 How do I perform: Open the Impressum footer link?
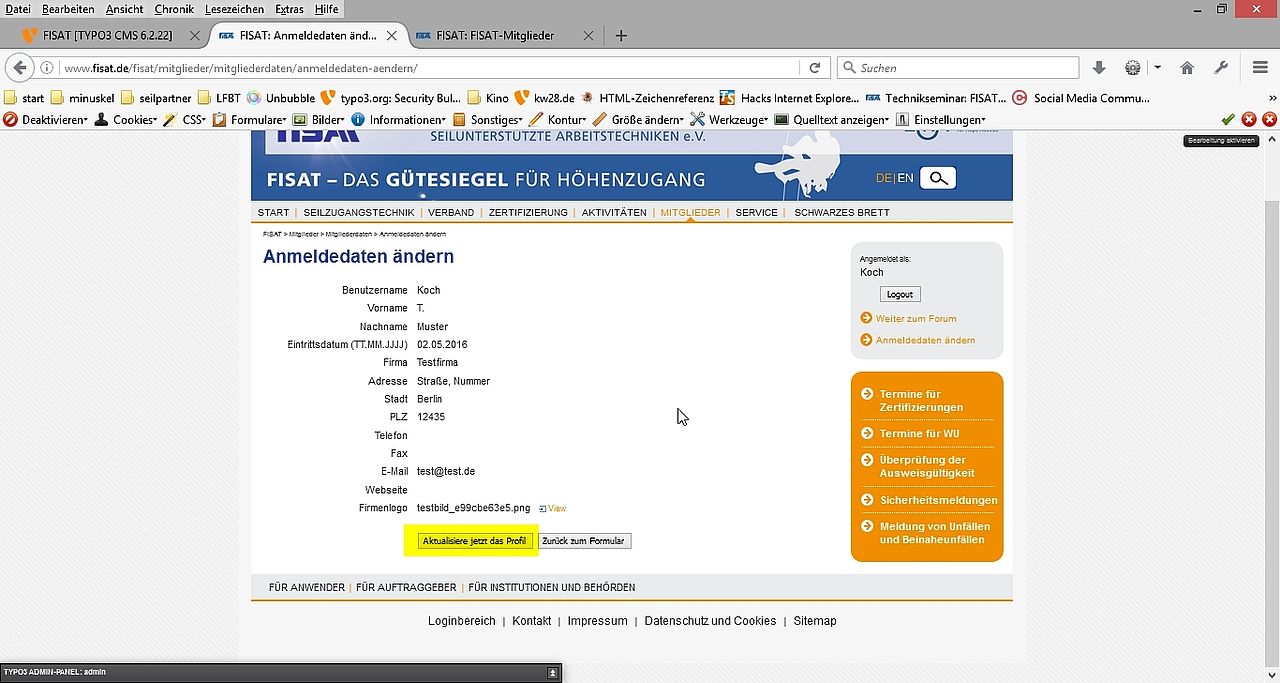pyautogui.click(x=597, y=621)
